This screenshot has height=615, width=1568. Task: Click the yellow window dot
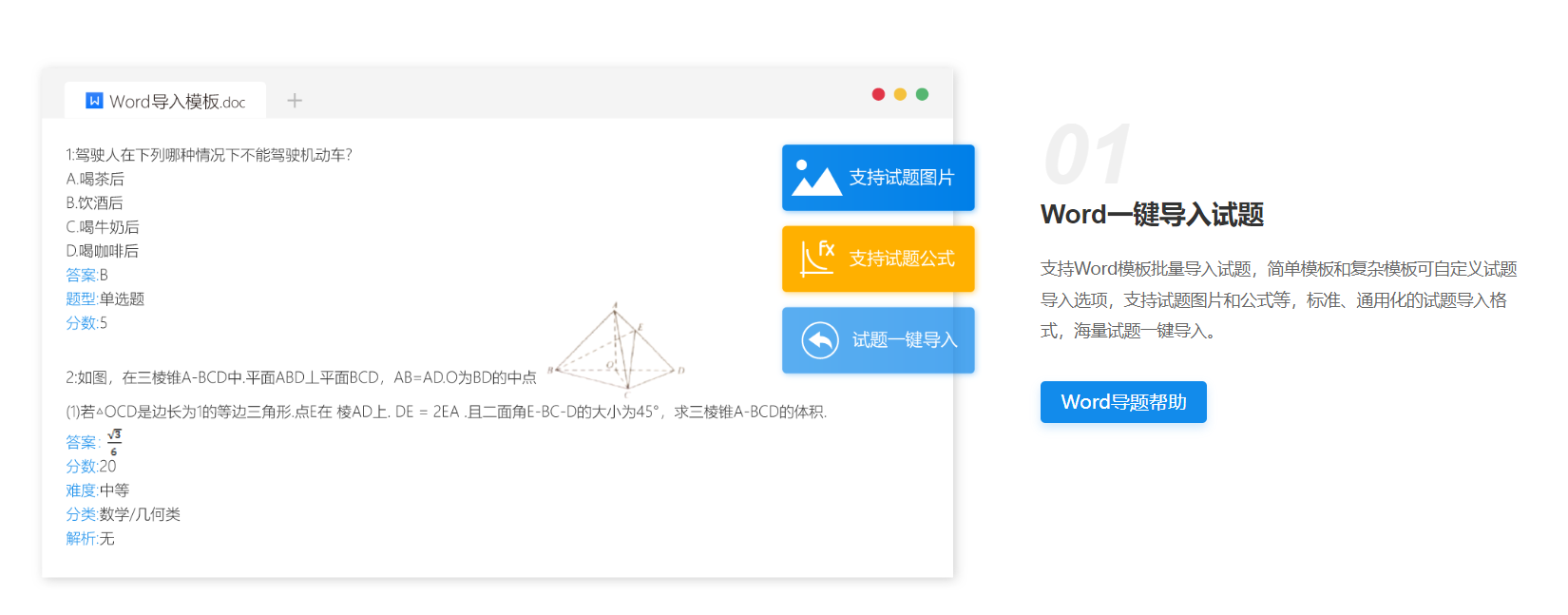tap(900, 94)
